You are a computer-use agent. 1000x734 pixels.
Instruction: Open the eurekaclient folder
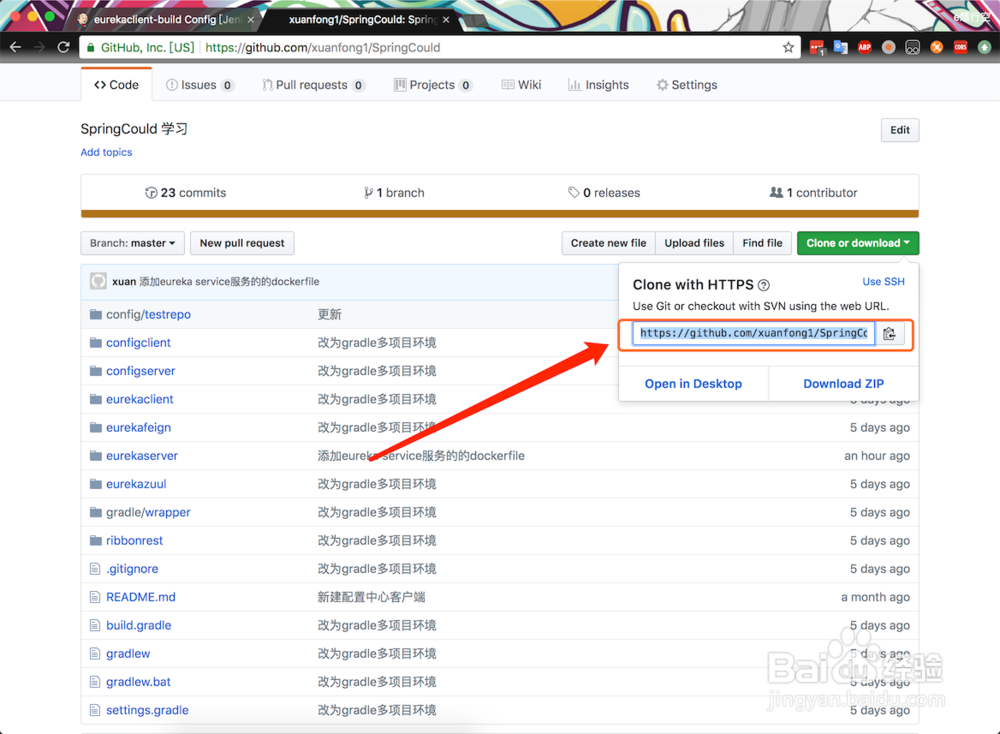point(140,399)
